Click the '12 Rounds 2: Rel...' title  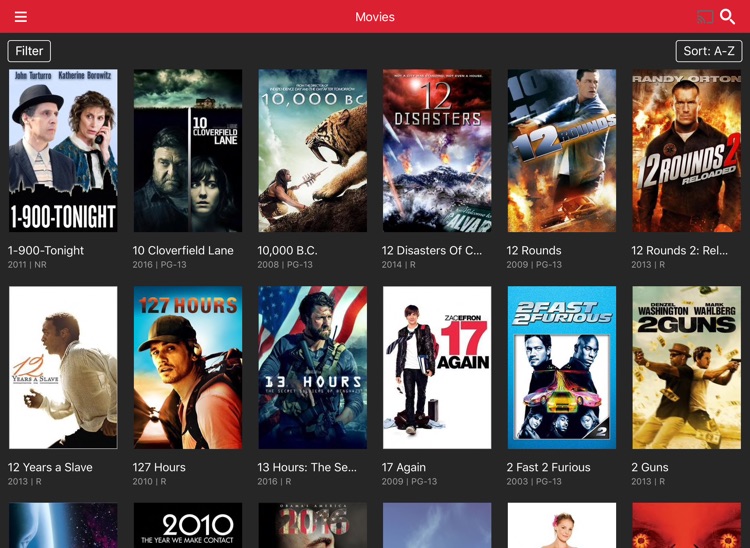[x=679, y=251]
